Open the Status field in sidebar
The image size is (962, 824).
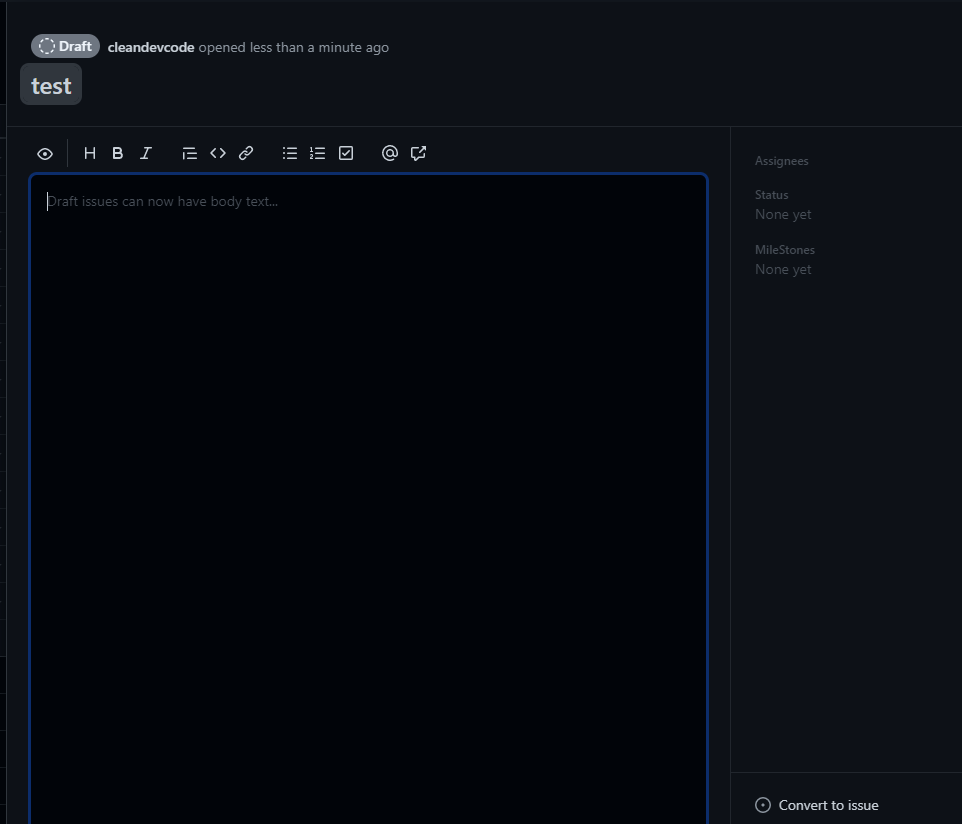pos(771,194)
